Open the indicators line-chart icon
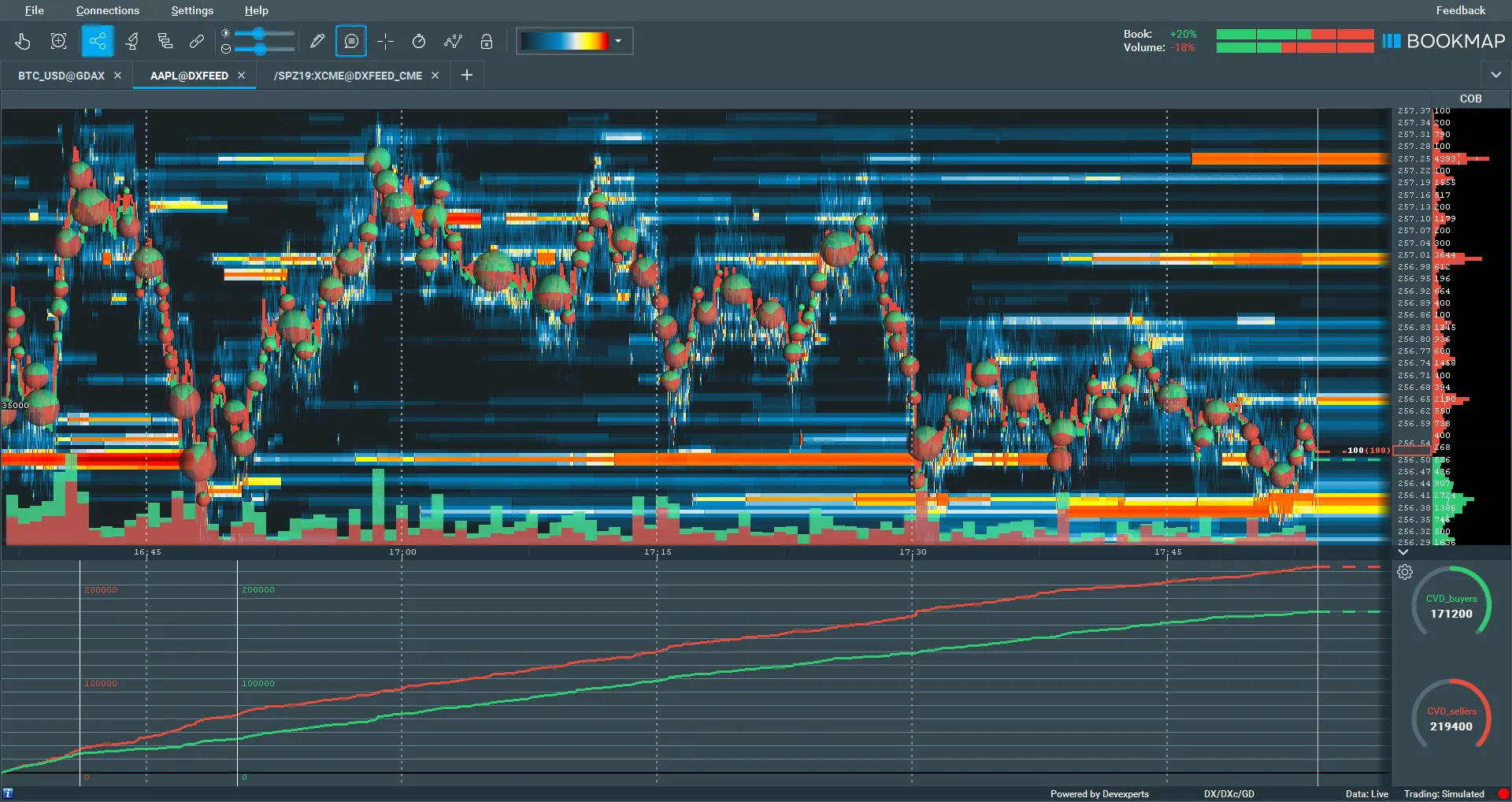The image size is (1512, 802). click(453, 41)
